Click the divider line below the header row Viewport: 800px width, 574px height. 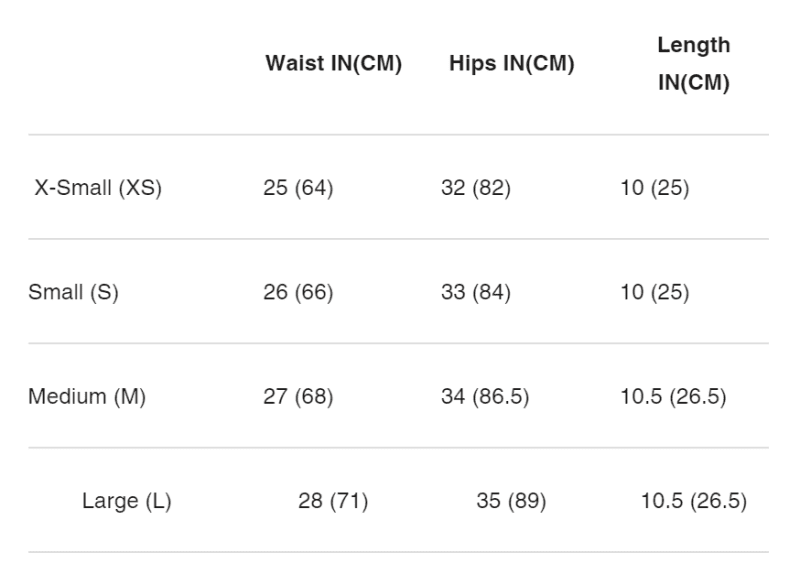coord(398,135)
